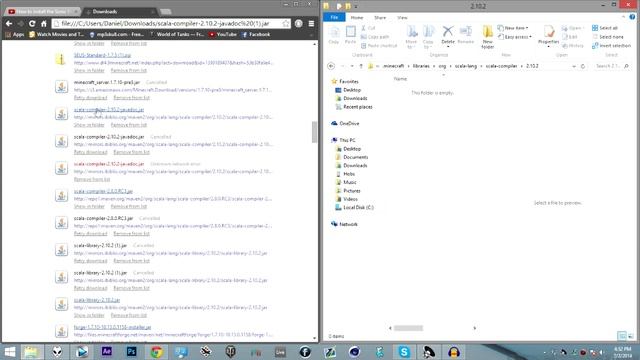
Task: Click Explorer back navigation arrow
Action: click(x=331, y=66)
